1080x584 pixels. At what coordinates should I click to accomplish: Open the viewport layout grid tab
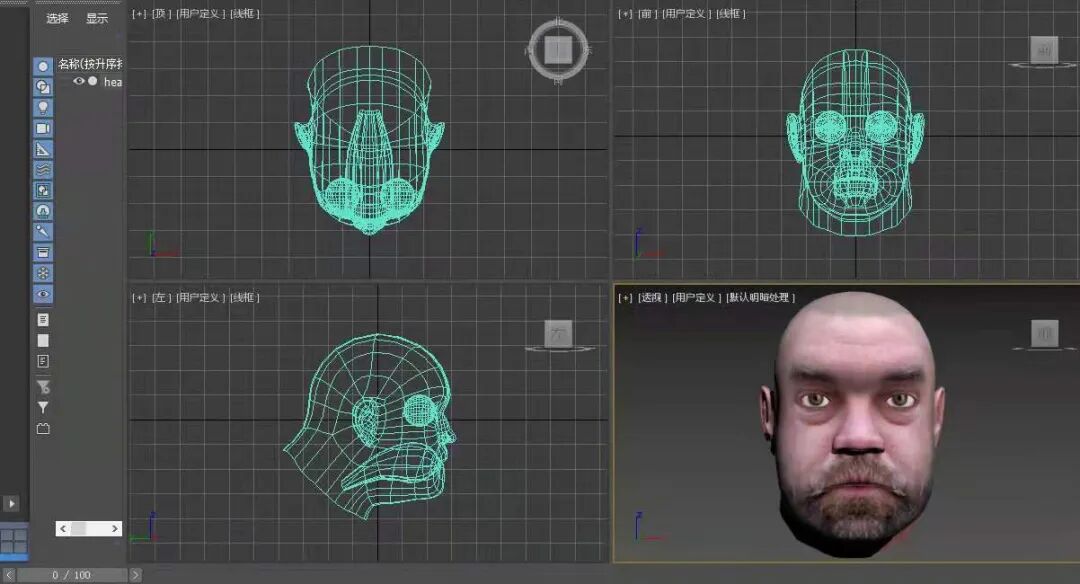click(x=14, y=541)
